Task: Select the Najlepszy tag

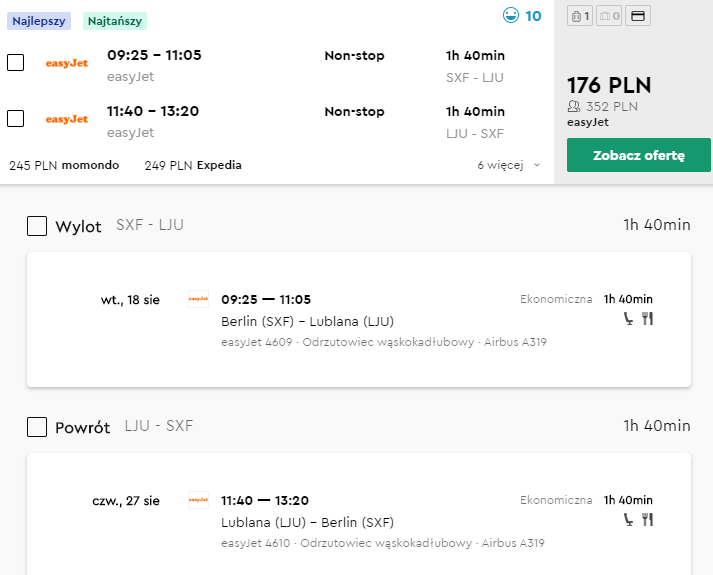Action: (x=37, y=20)
